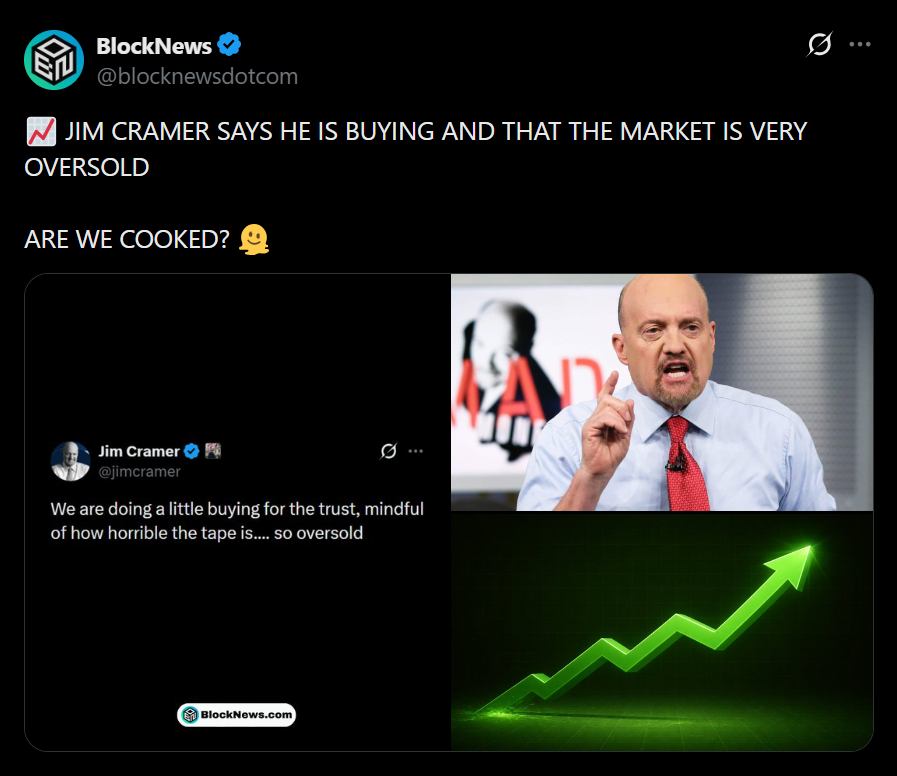Open the BlockNews post's more options menu
Screen dimensions: 897x776
(860, 45)
